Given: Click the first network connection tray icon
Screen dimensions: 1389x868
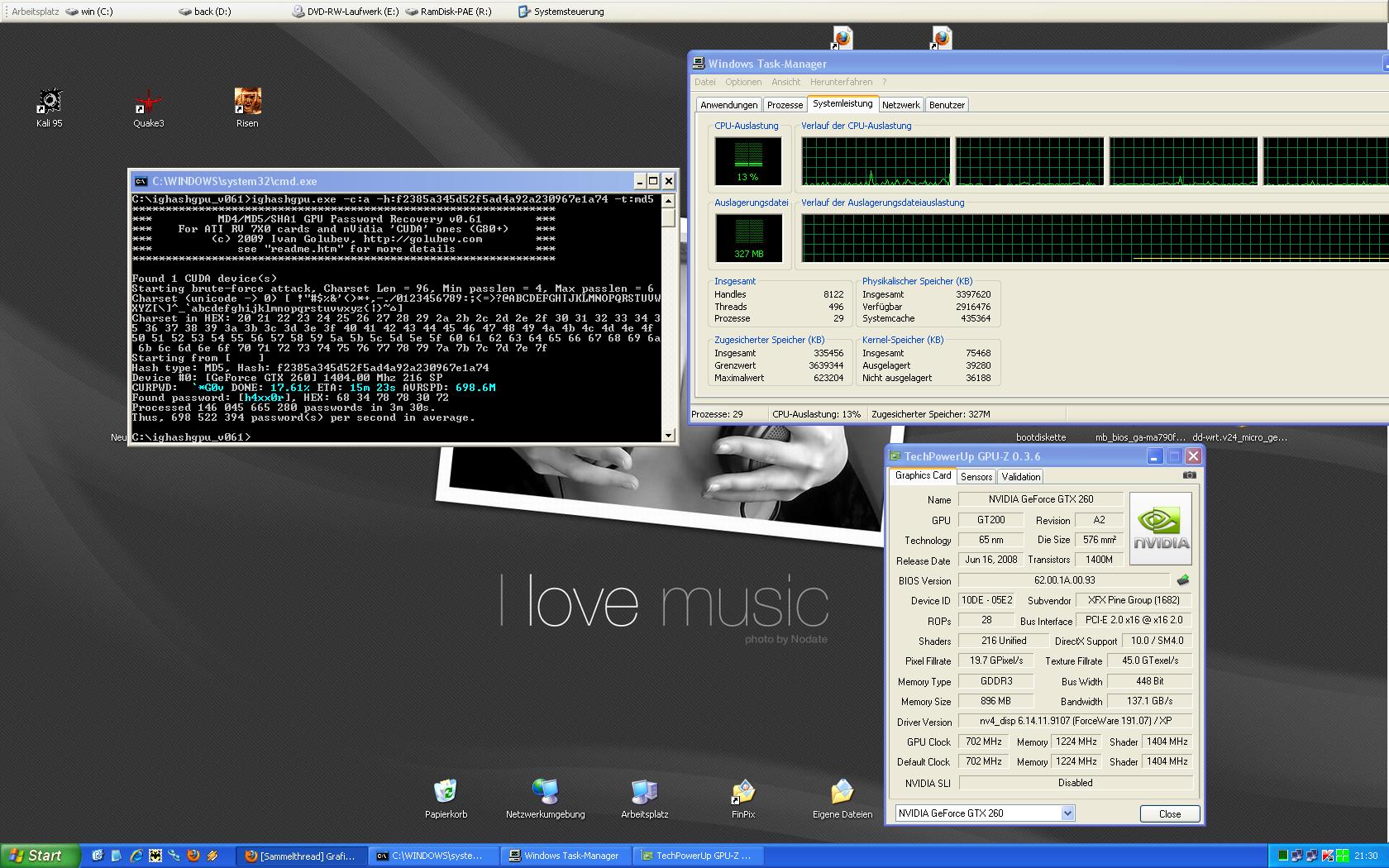Looking at the screenshot, I should pos(1298,856).
